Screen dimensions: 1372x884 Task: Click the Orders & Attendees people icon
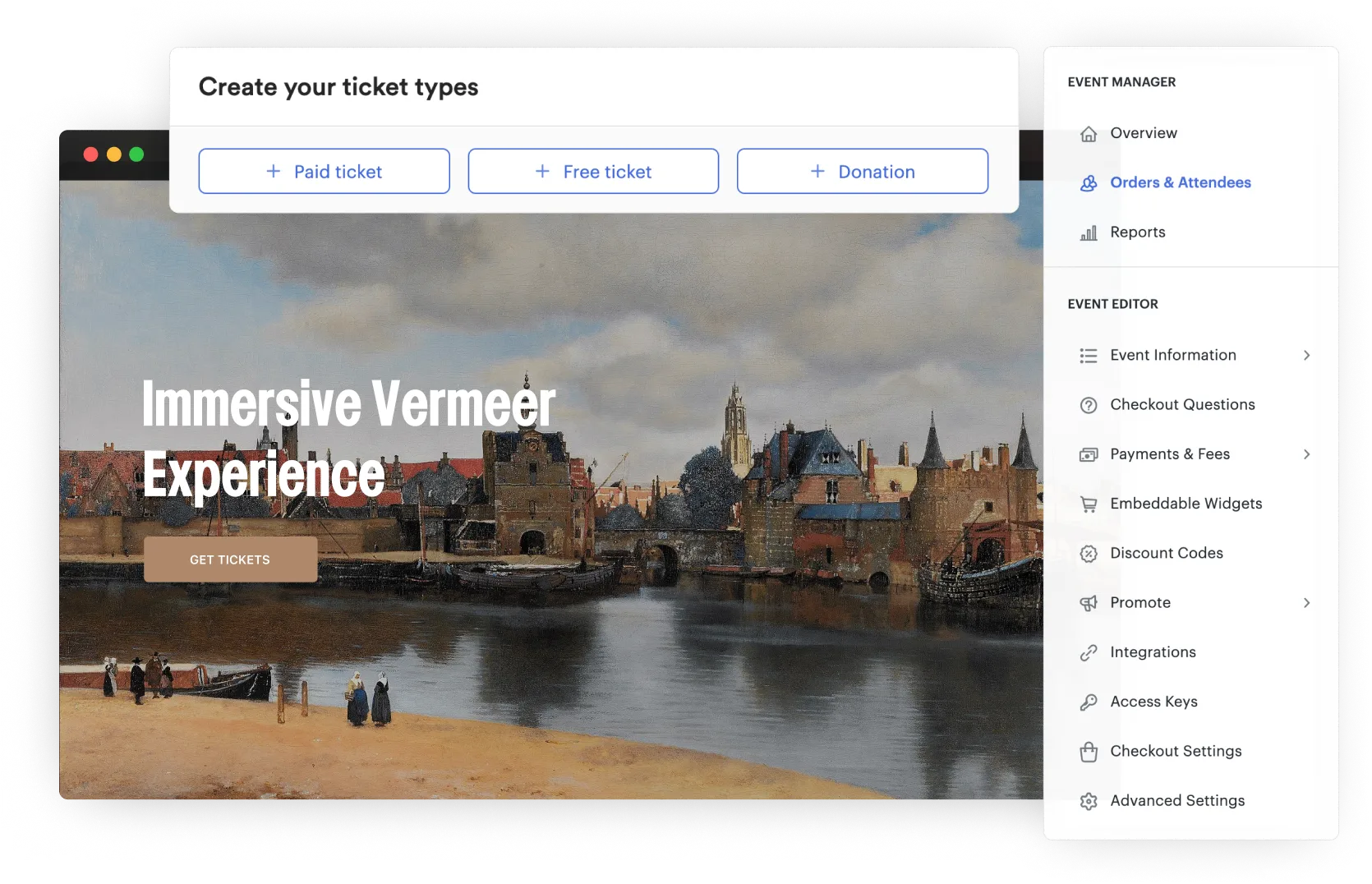[1089, 183]
